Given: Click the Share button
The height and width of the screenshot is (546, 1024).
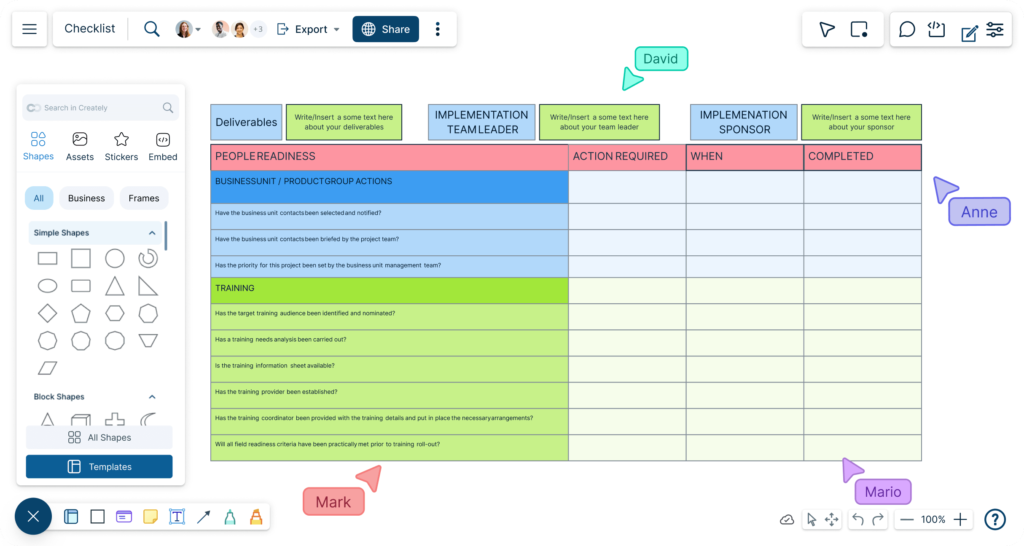Looking at the screenshot, I should pos(385,29).
